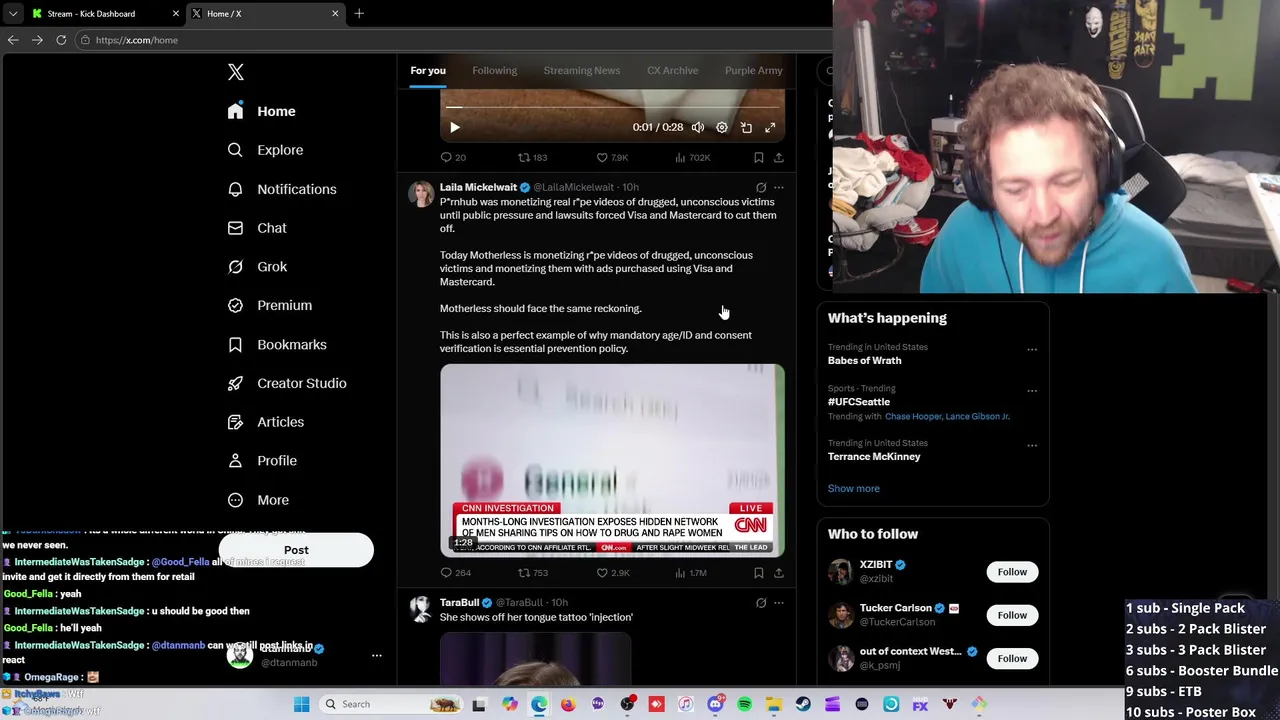Viewport: 1280px width, 720px height.
Task: Open options for Terrance McKinney trend
Action: [1032, 446]
